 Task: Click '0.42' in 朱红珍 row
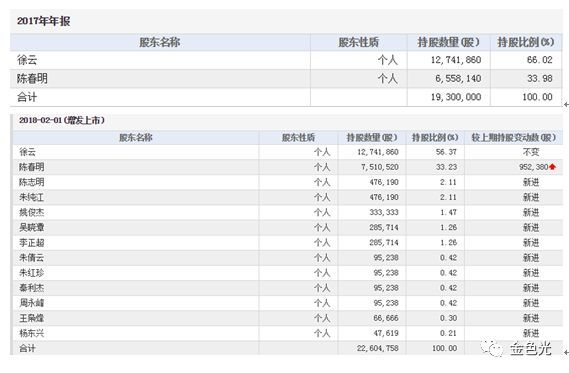(448, 273)
